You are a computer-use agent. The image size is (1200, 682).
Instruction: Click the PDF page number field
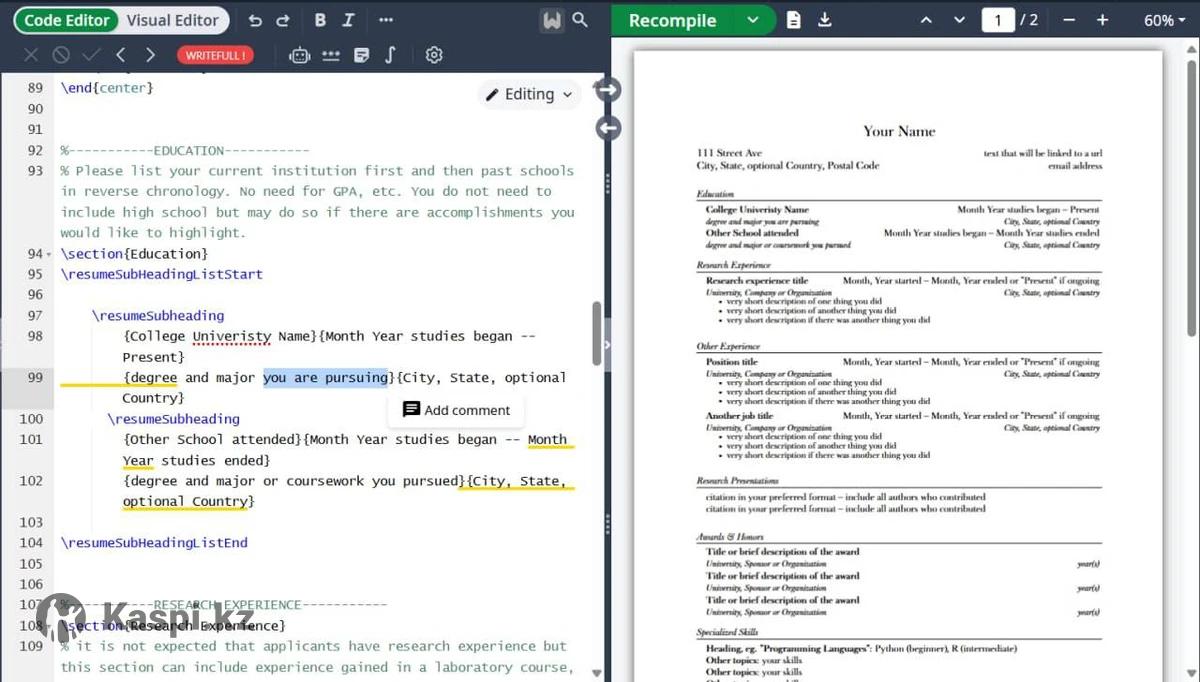(x=997, y=20)
